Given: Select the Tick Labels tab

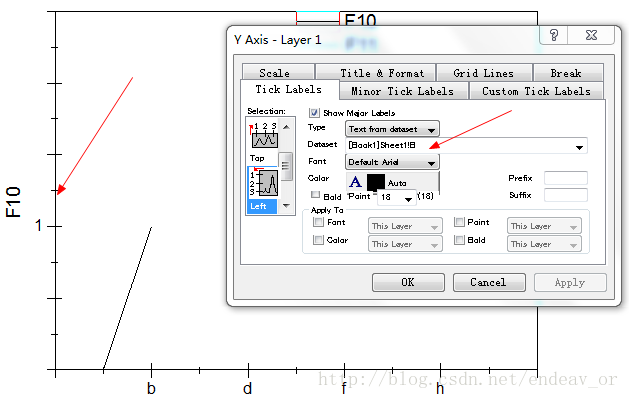Looking at the screenshot, I should [290, 89].
